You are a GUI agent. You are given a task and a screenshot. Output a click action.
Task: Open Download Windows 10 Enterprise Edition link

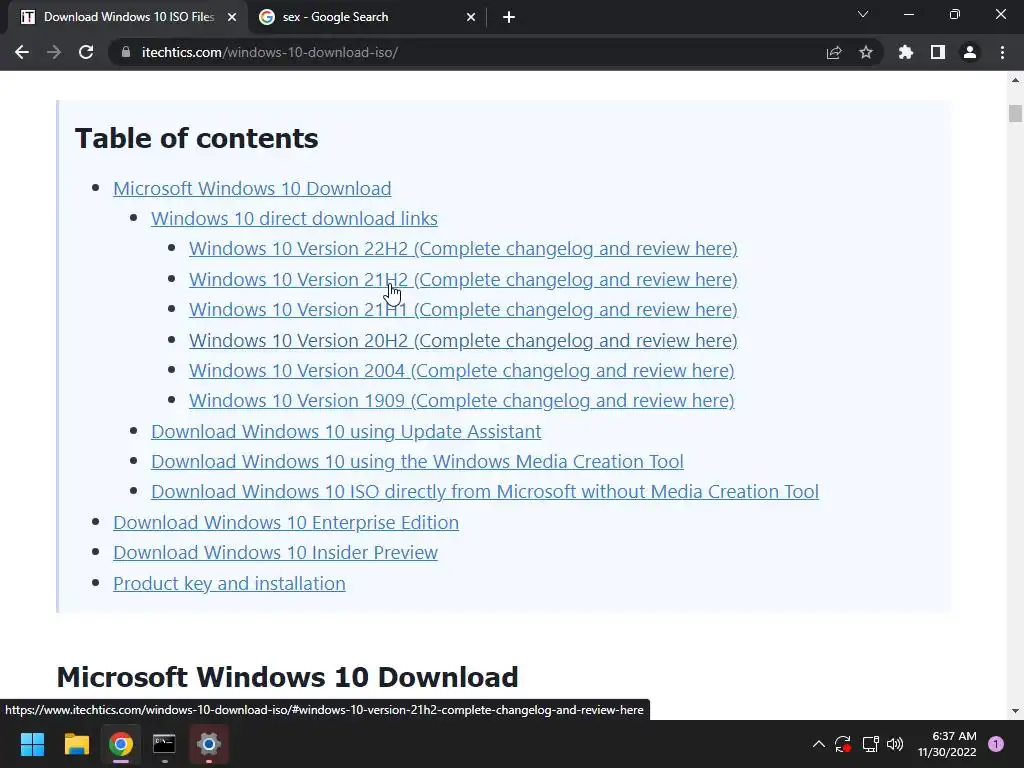point(286,522)
